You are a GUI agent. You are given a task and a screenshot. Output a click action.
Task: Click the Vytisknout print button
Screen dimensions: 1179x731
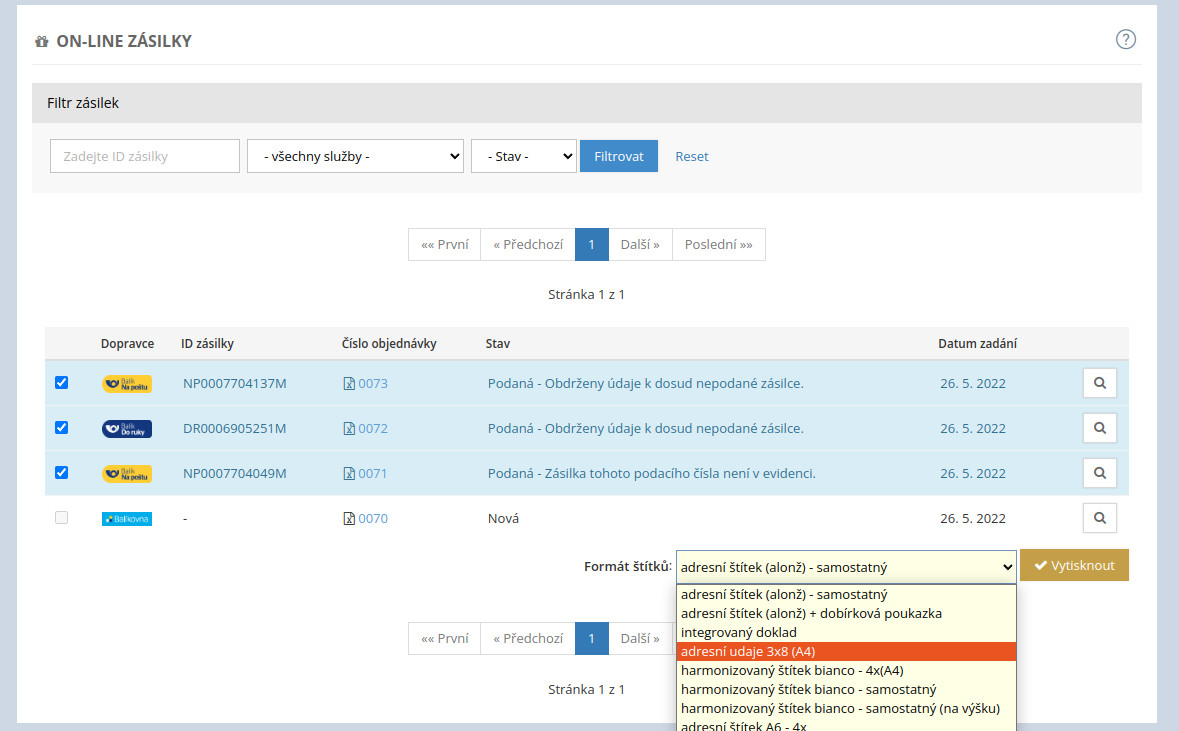[1074, 565]
